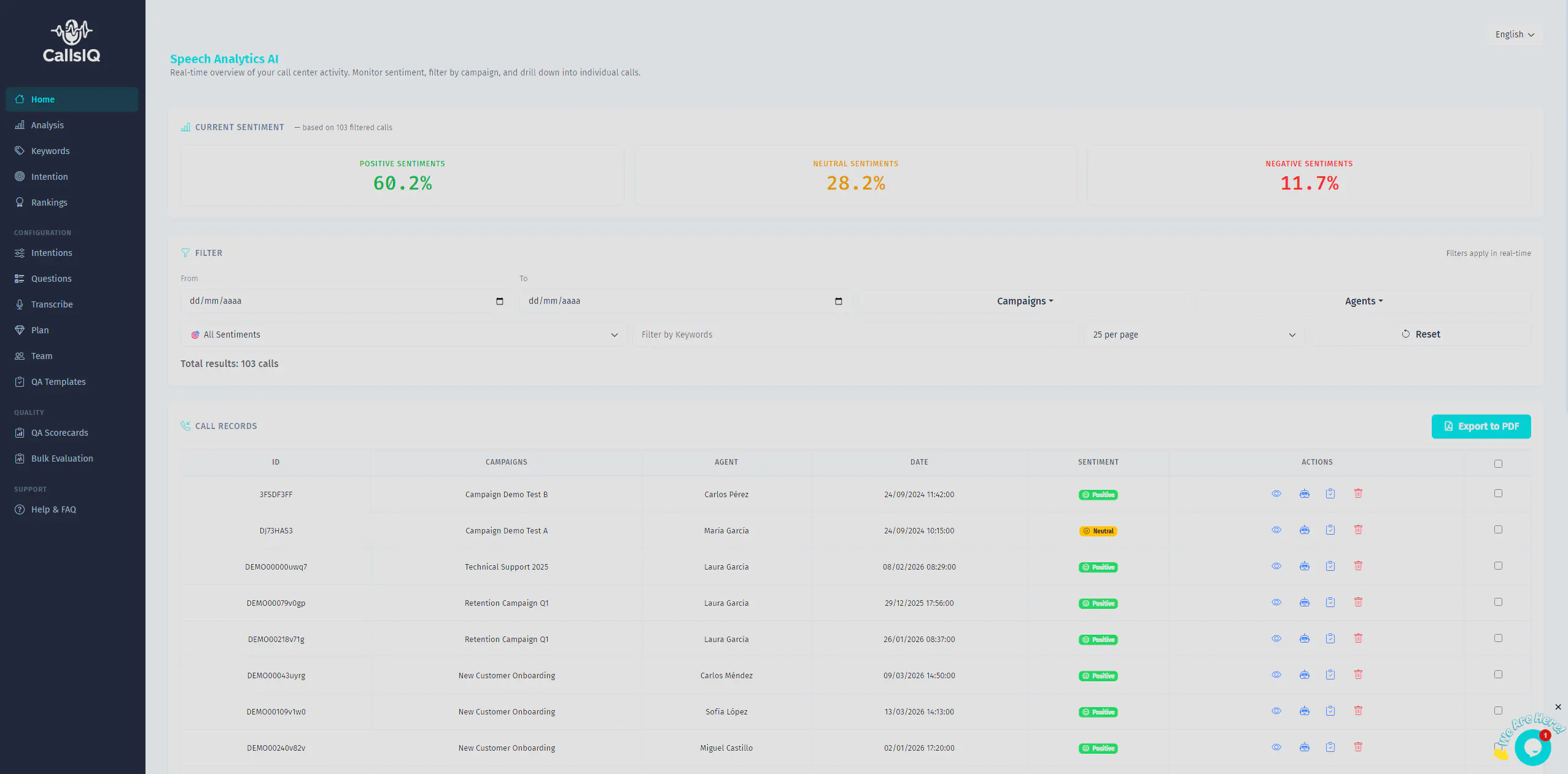
Task: Expand the Campaigns filter dropdown
Action: 1025,301
